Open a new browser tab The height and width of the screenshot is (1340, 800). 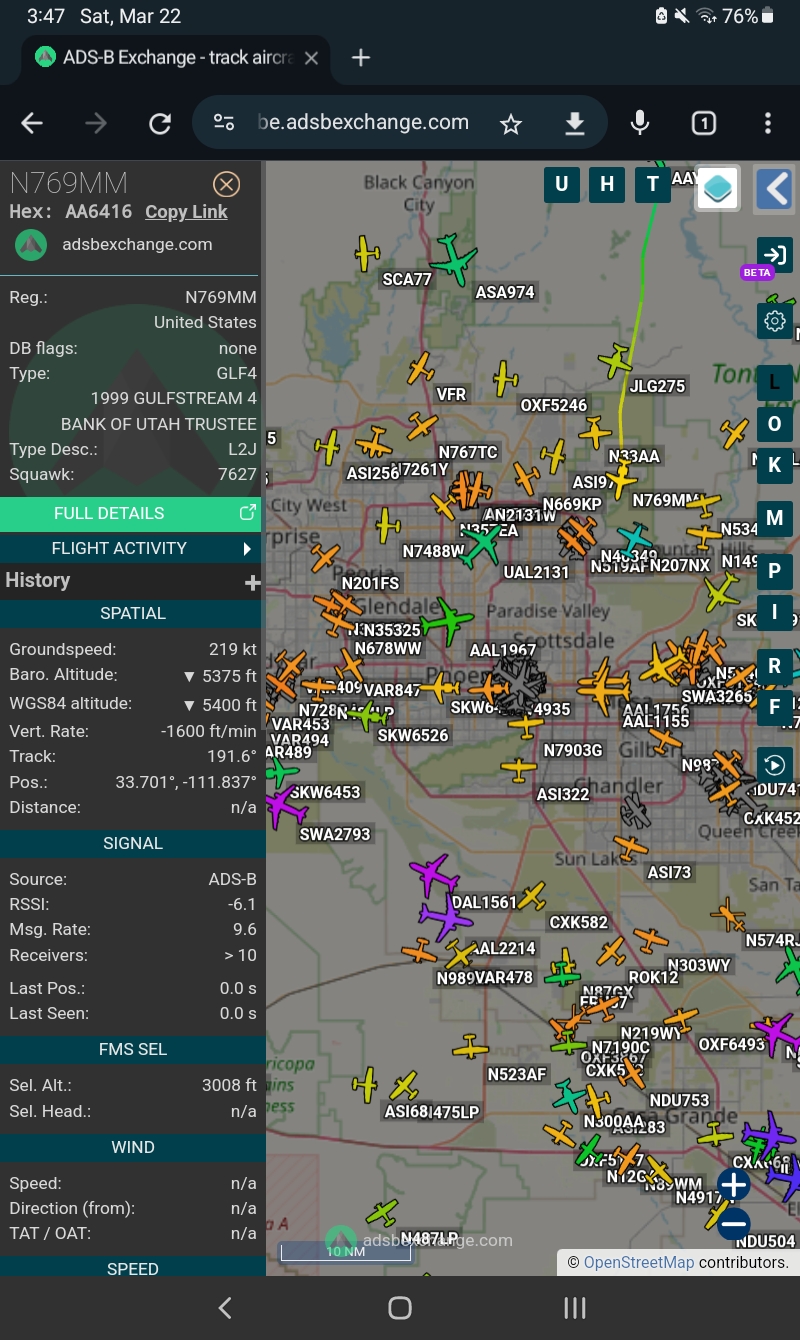pos(361,58)
